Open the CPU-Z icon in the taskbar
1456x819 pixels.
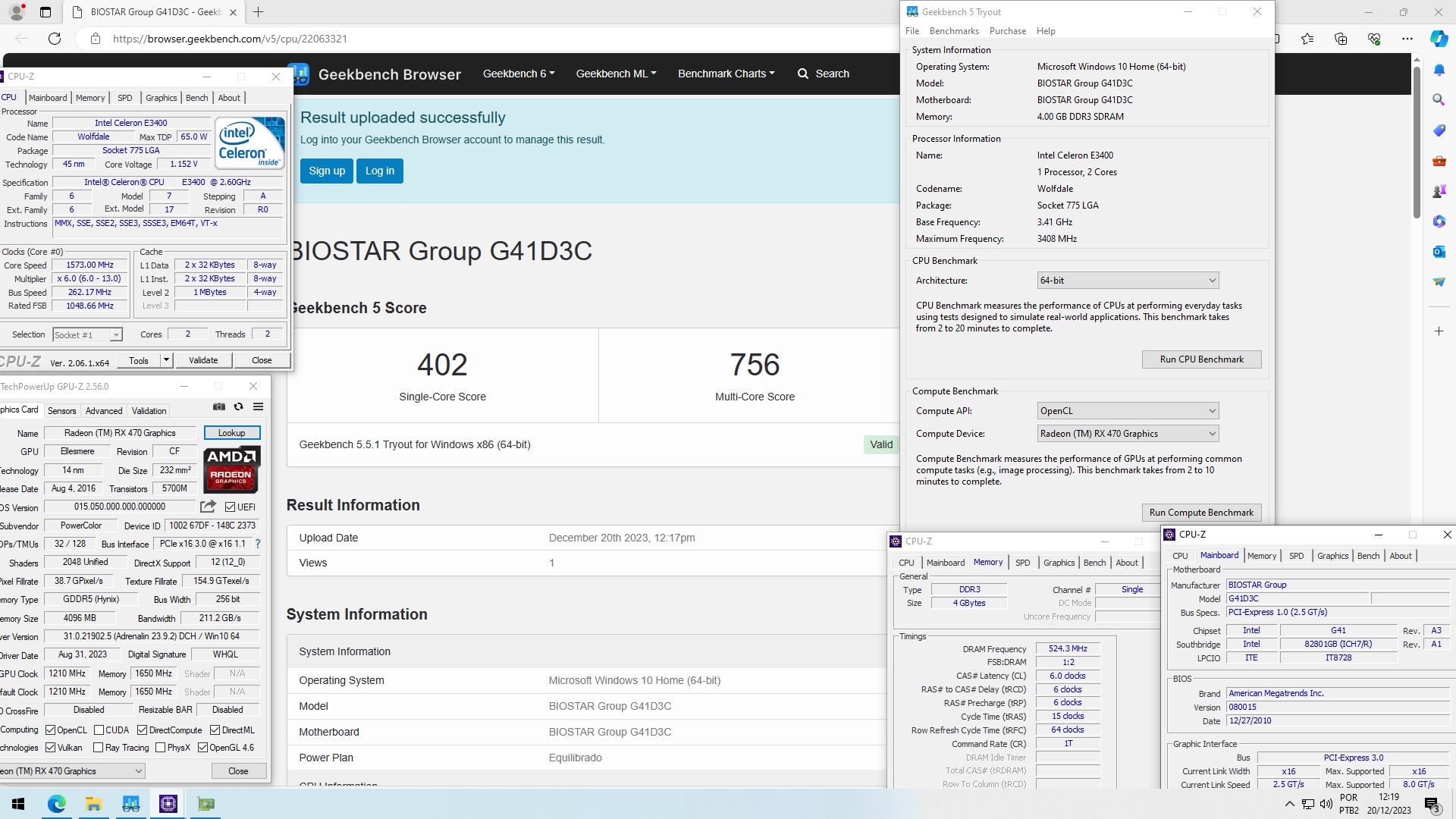pyautogui.click(x=168, y=804)
